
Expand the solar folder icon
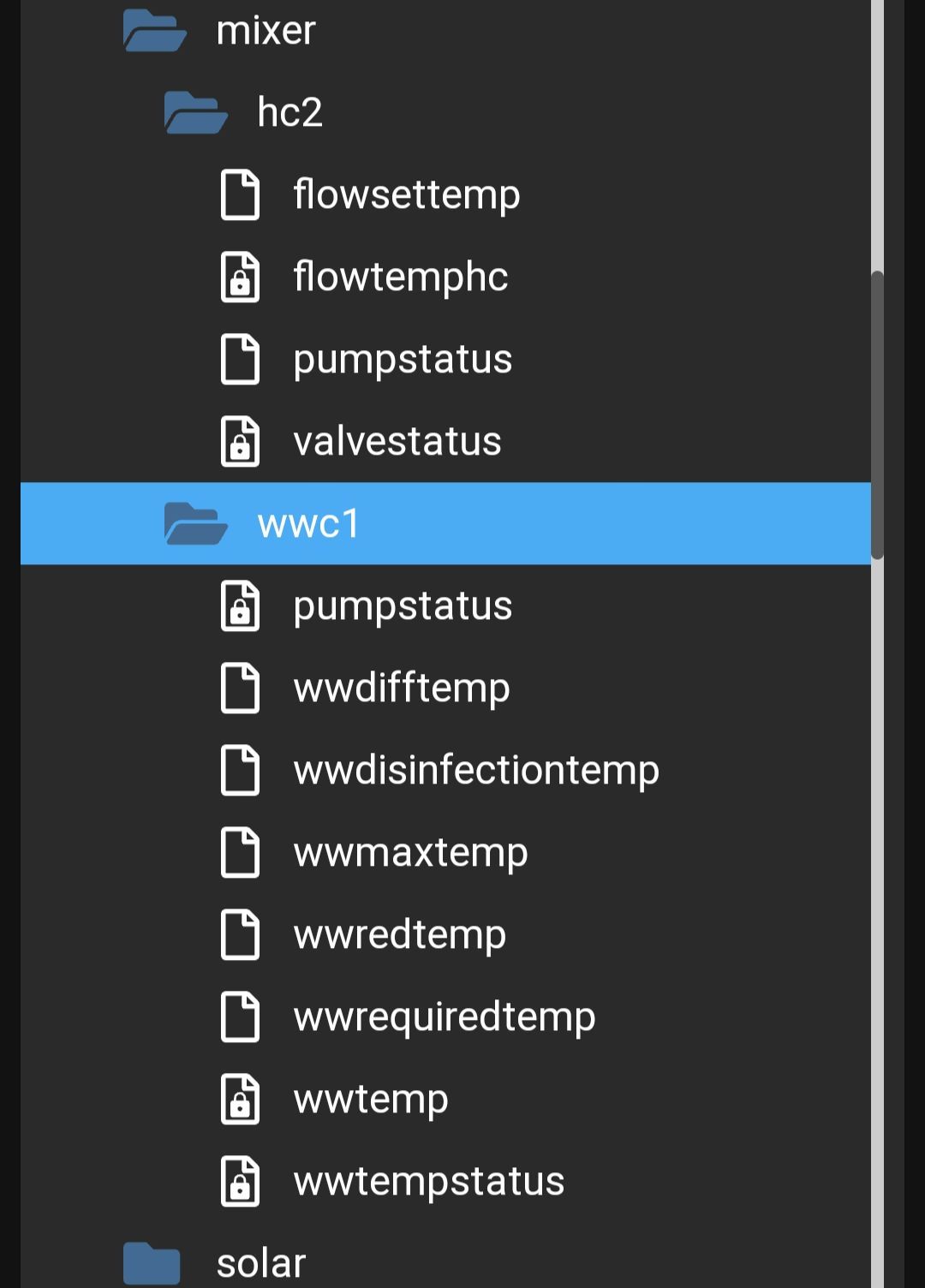click(x=152, y=1263)
